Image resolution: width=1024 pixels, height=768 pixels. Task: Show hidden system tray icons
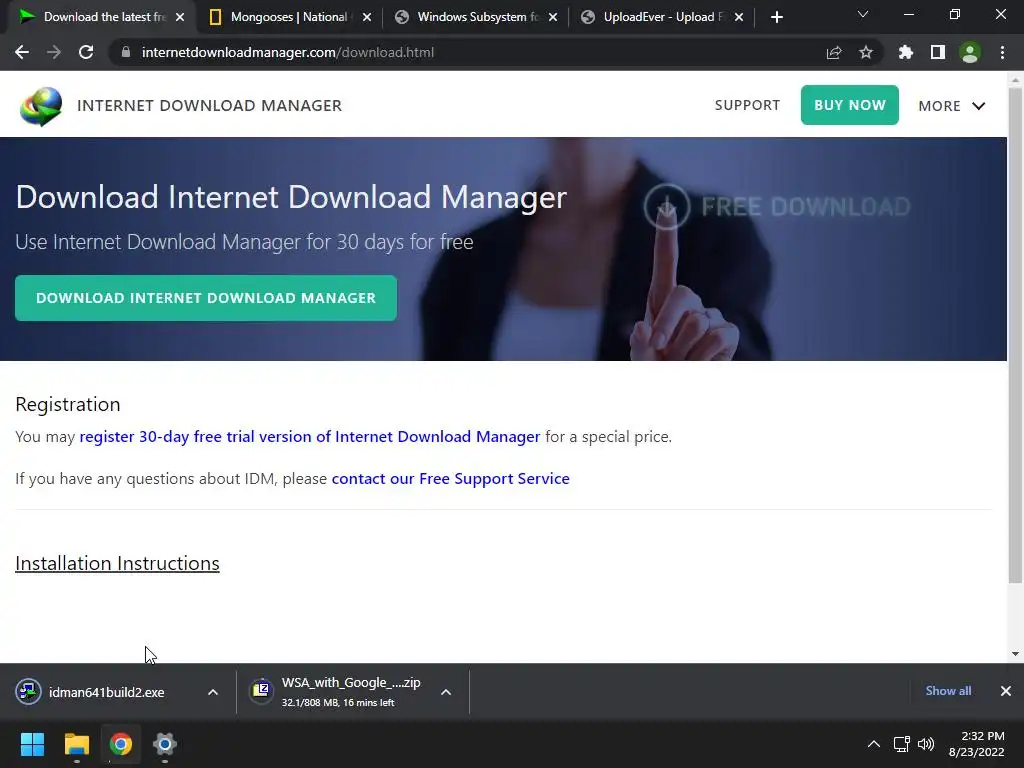(x=873, y=744)
